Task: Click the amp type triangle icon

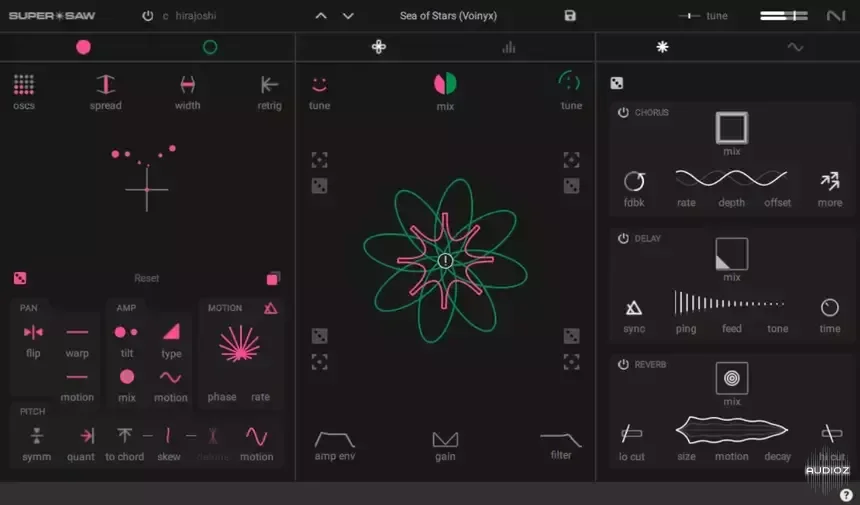Action: (x=171, y=331)
